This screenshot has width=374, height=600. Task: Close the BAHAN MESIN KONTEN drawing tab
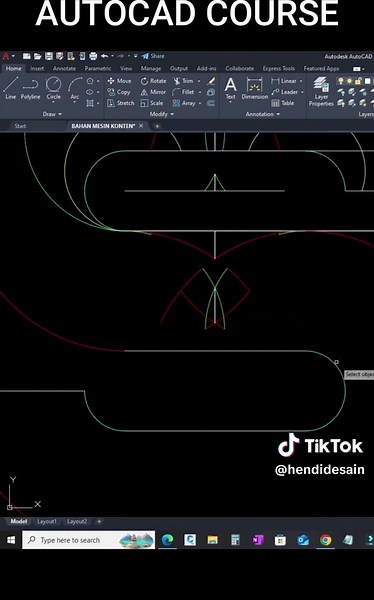pos(141,126)
